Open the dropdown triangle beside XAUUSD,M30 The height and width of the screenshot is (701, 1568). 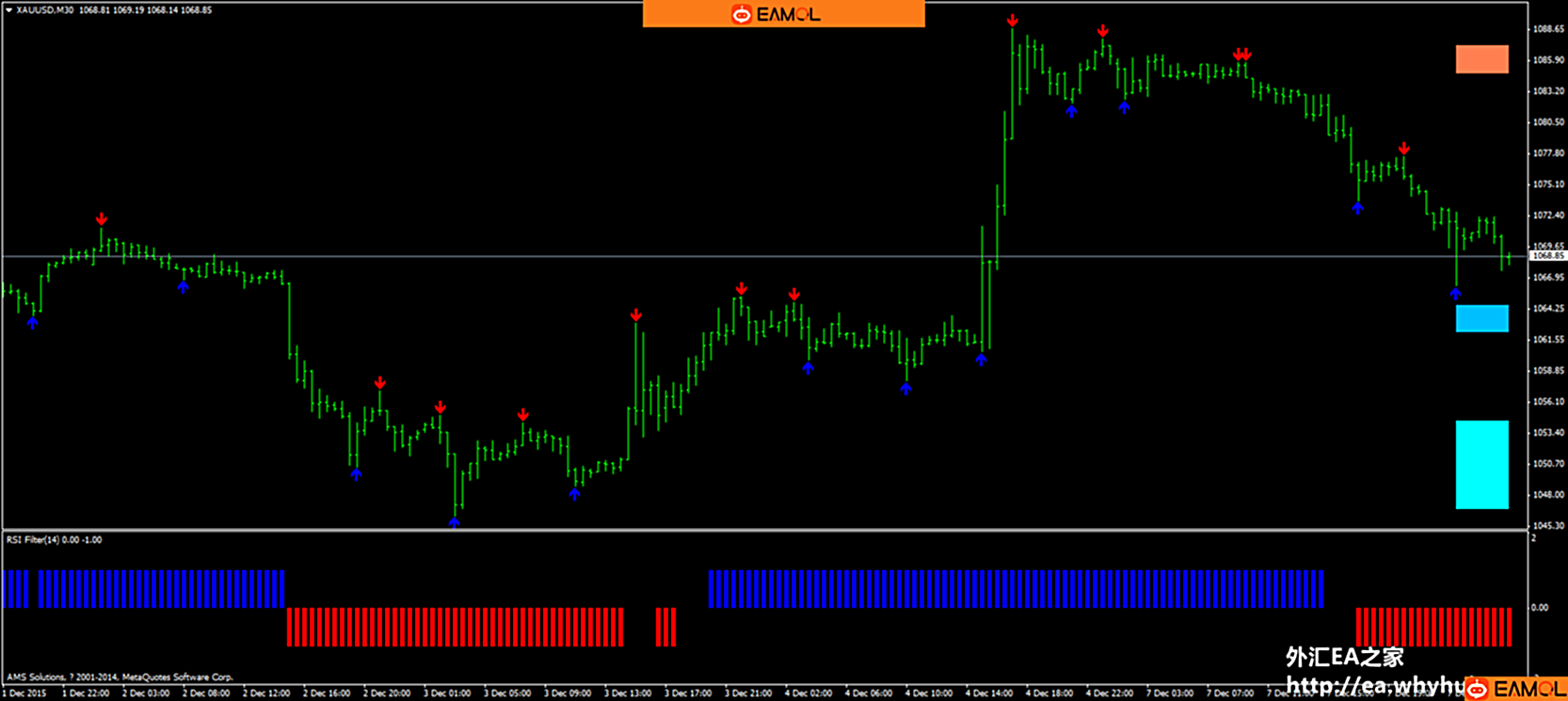[x=8, y=10]
